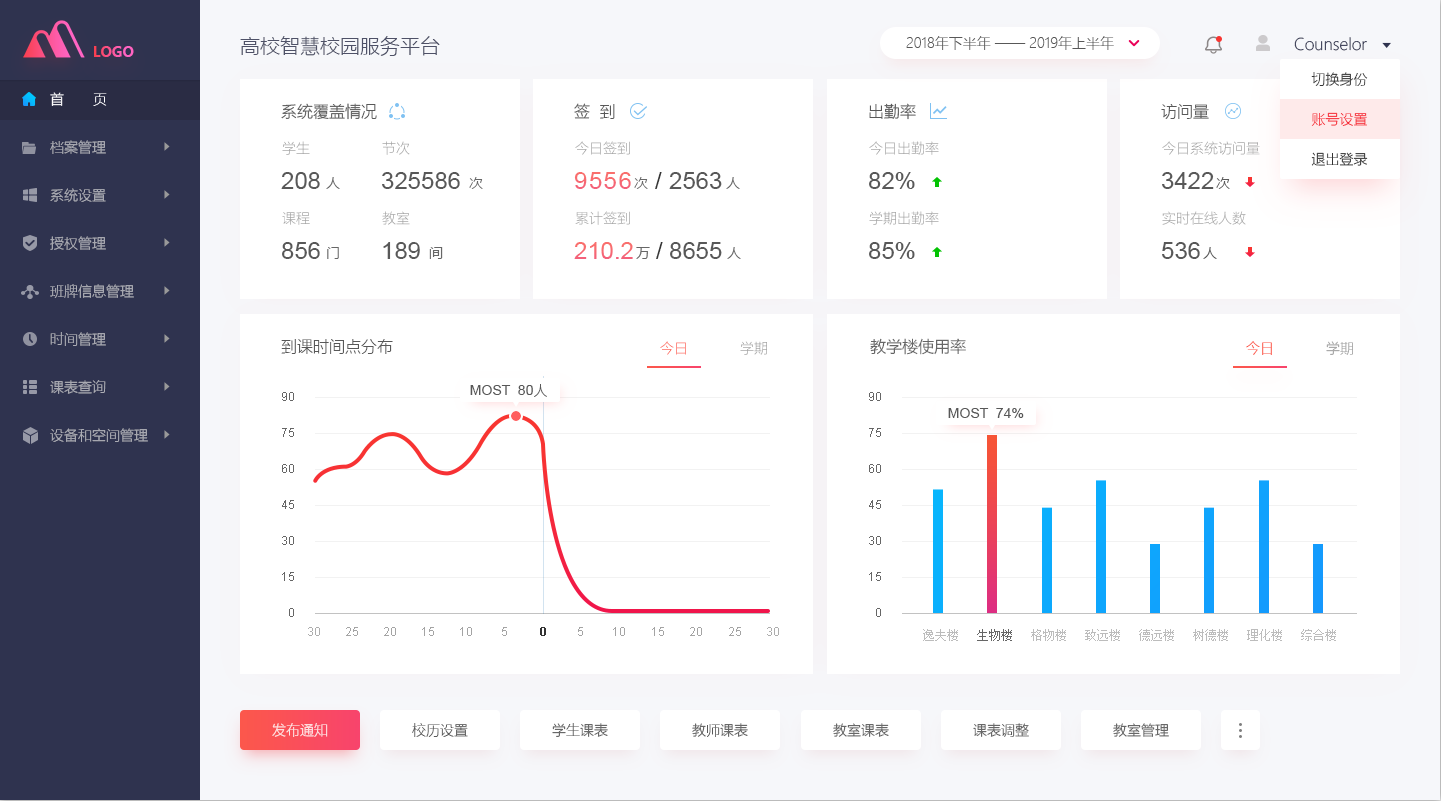Click the attendance rate line chart icon
Viewport: 1441px width, 801px height.
coord(938,112)
